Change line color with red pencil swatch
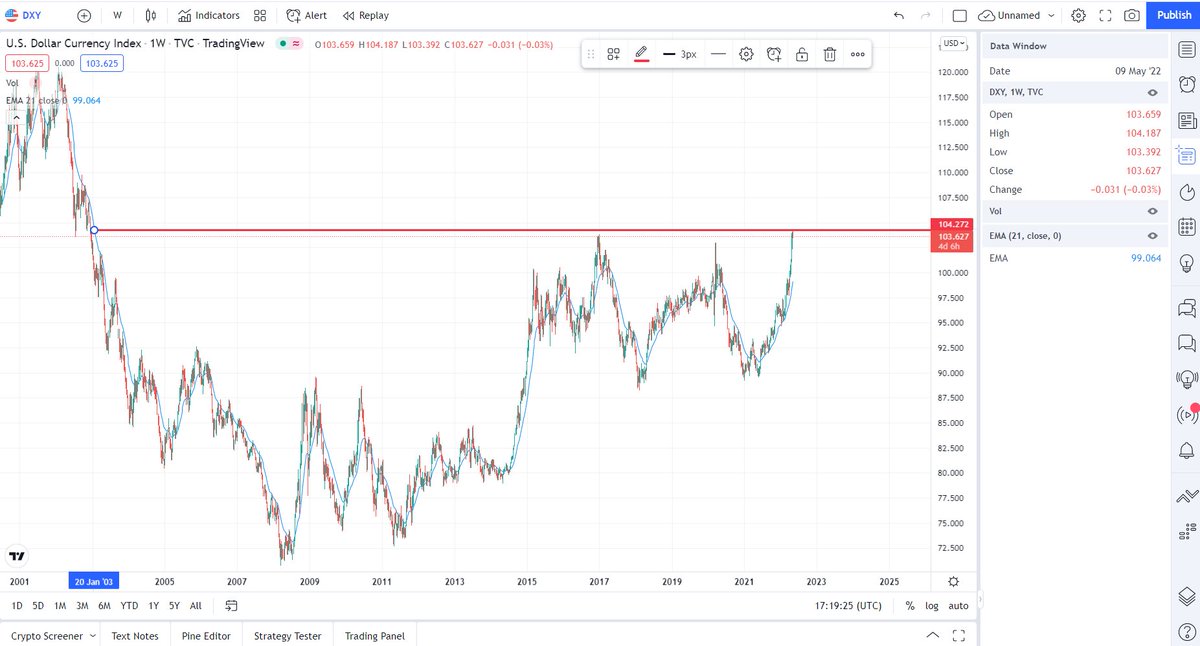Image resolution: width=1200 pixels, height=646 pixels. tap(641, 54)
